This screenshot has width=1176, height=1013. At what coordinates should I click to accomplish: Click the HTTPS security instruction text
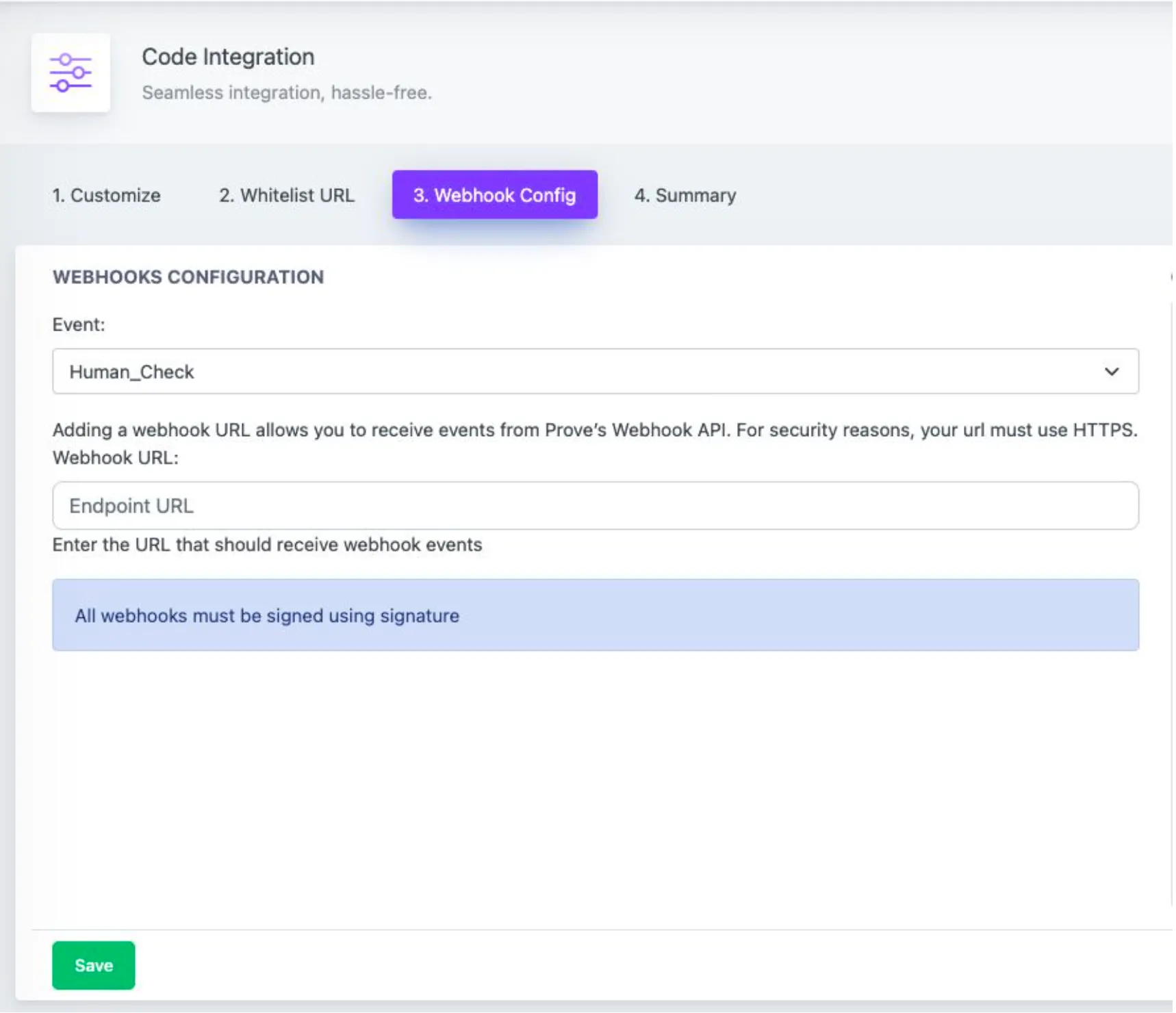click(x=596, y=431)
